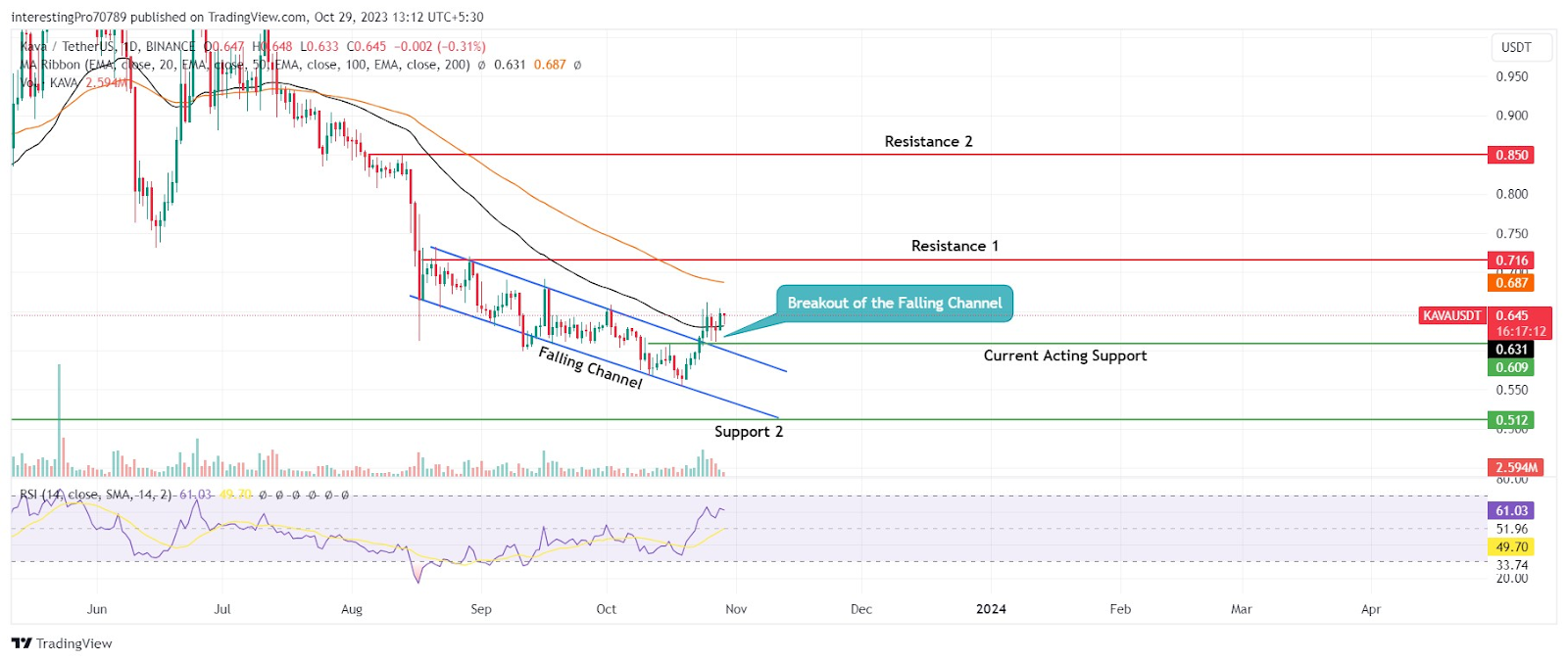Screen dimensions: 1568x662
Task: Click the Nov label on time axis
Action: 736,609
